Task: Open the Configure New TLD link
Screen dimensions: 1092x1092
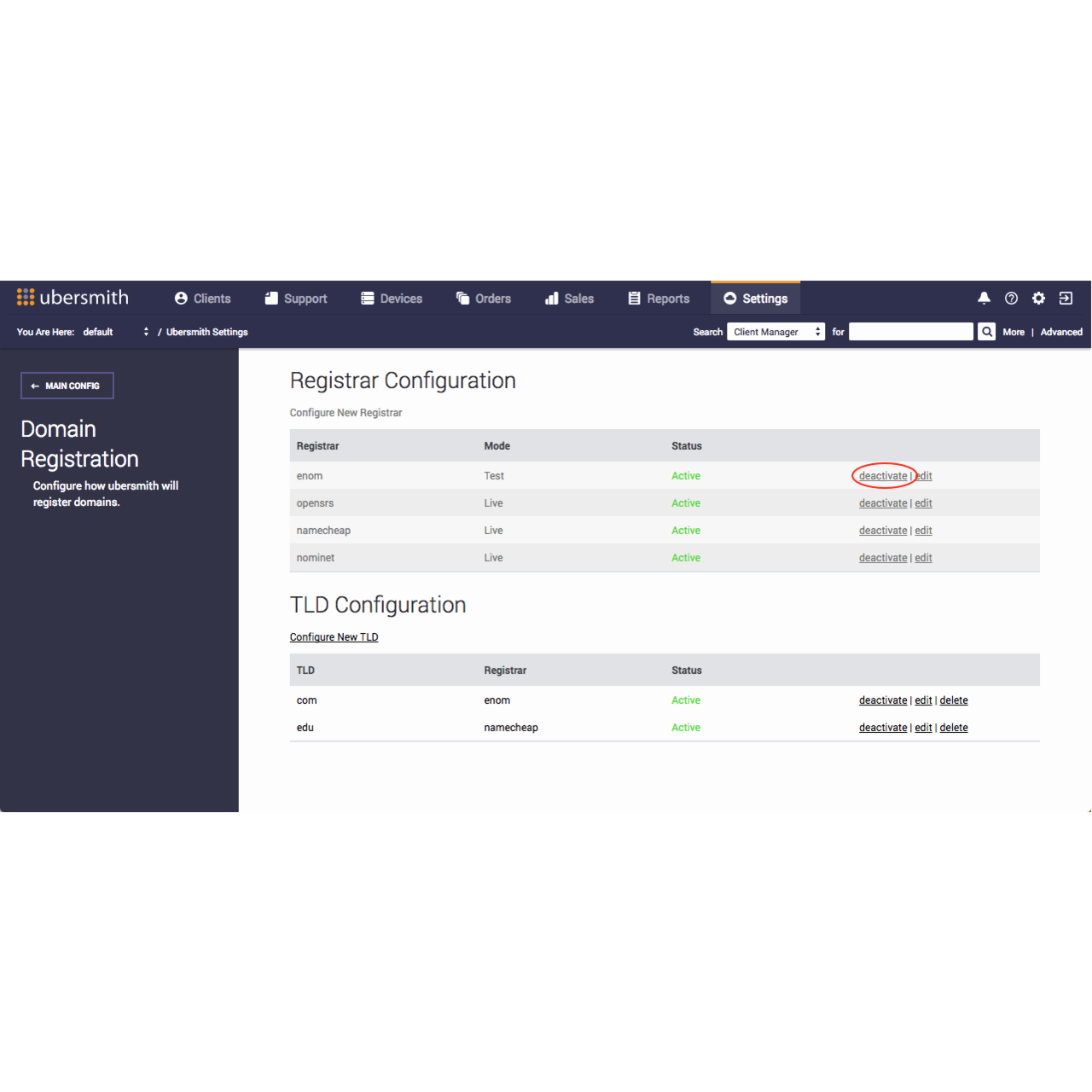Action: pyautogui.click(x=334, y=636)
